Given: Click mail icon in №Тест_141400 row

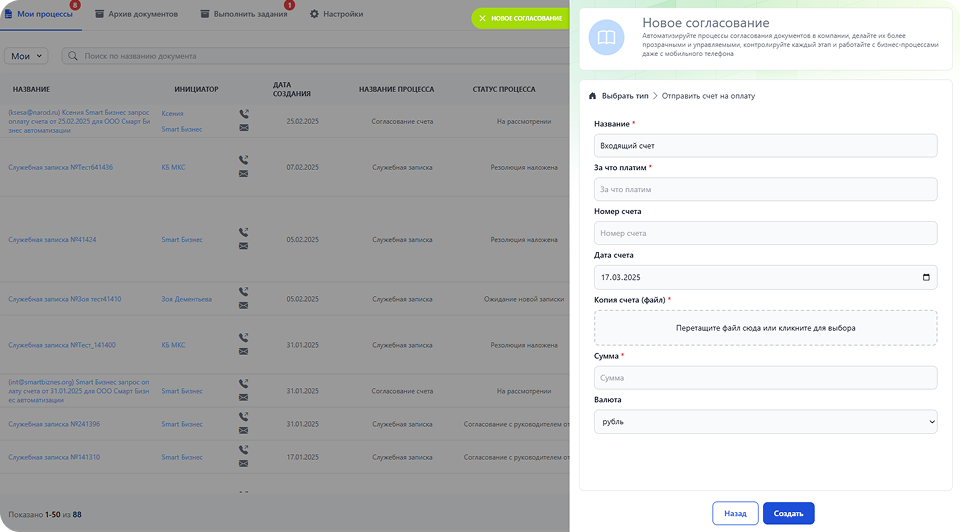Looking at the screenshot, I should click(244, 351).
